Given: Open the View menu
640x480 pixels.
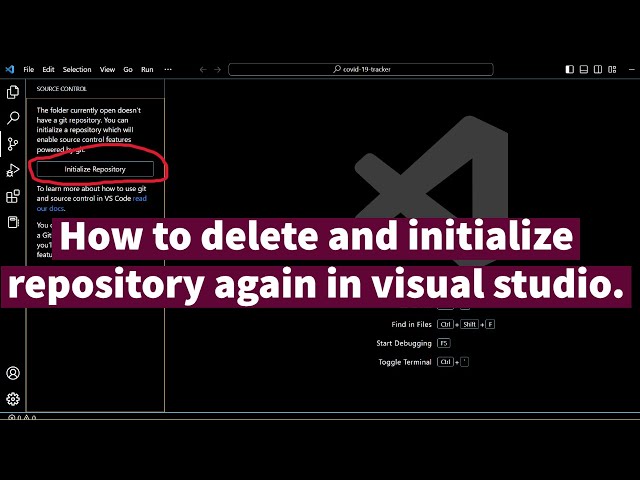Looking at the screenshot, I should pos(107,69).
